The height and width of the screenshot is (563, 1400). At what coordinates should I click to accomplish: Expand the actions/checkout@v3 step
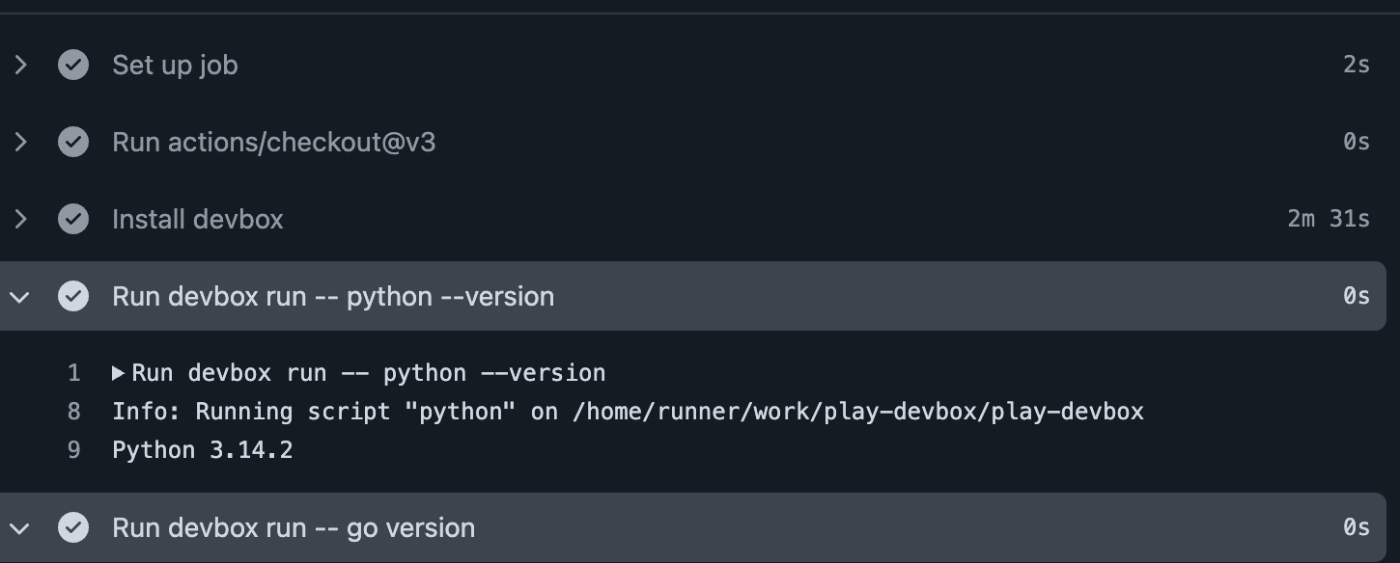click(20, 142)
